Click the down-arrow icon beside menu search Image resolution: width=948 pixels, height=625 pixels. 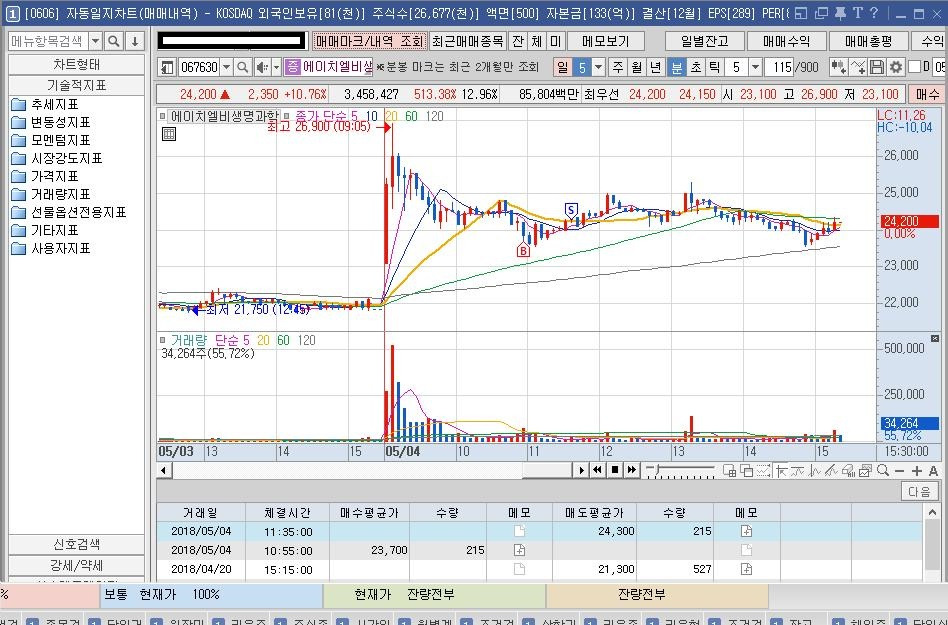click(x=135, y=41)
